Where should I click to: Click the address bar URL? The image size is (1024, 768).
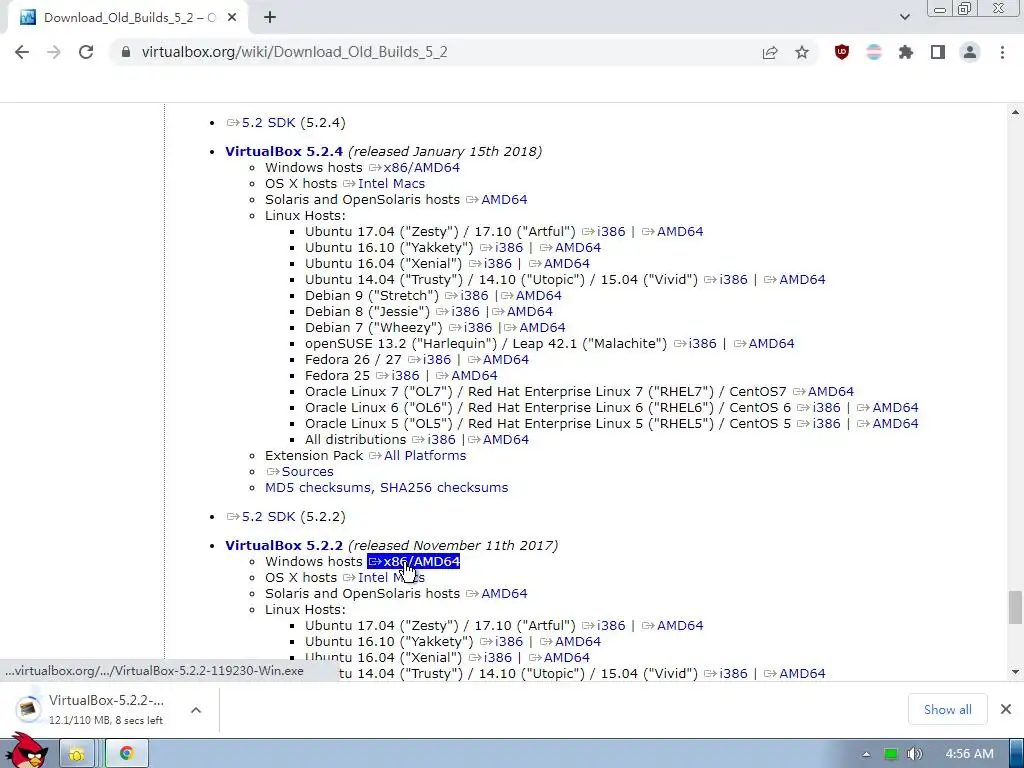tap(295, 52)
